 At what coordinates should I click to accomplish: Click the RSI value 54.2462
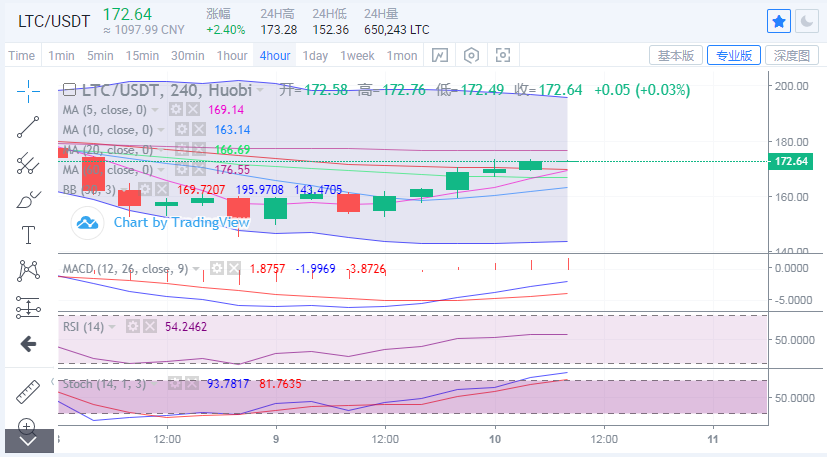[186, 327]
